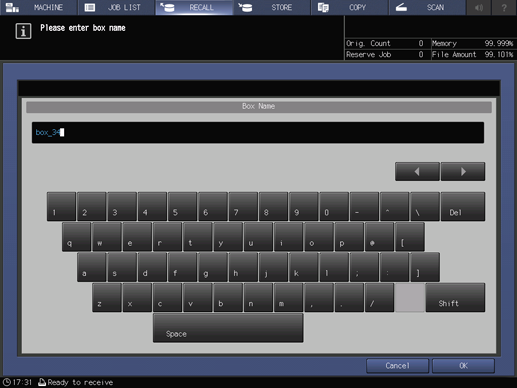The image size is (517, 388).
Task: Go to the COPY tab
Action: point(350,7)
